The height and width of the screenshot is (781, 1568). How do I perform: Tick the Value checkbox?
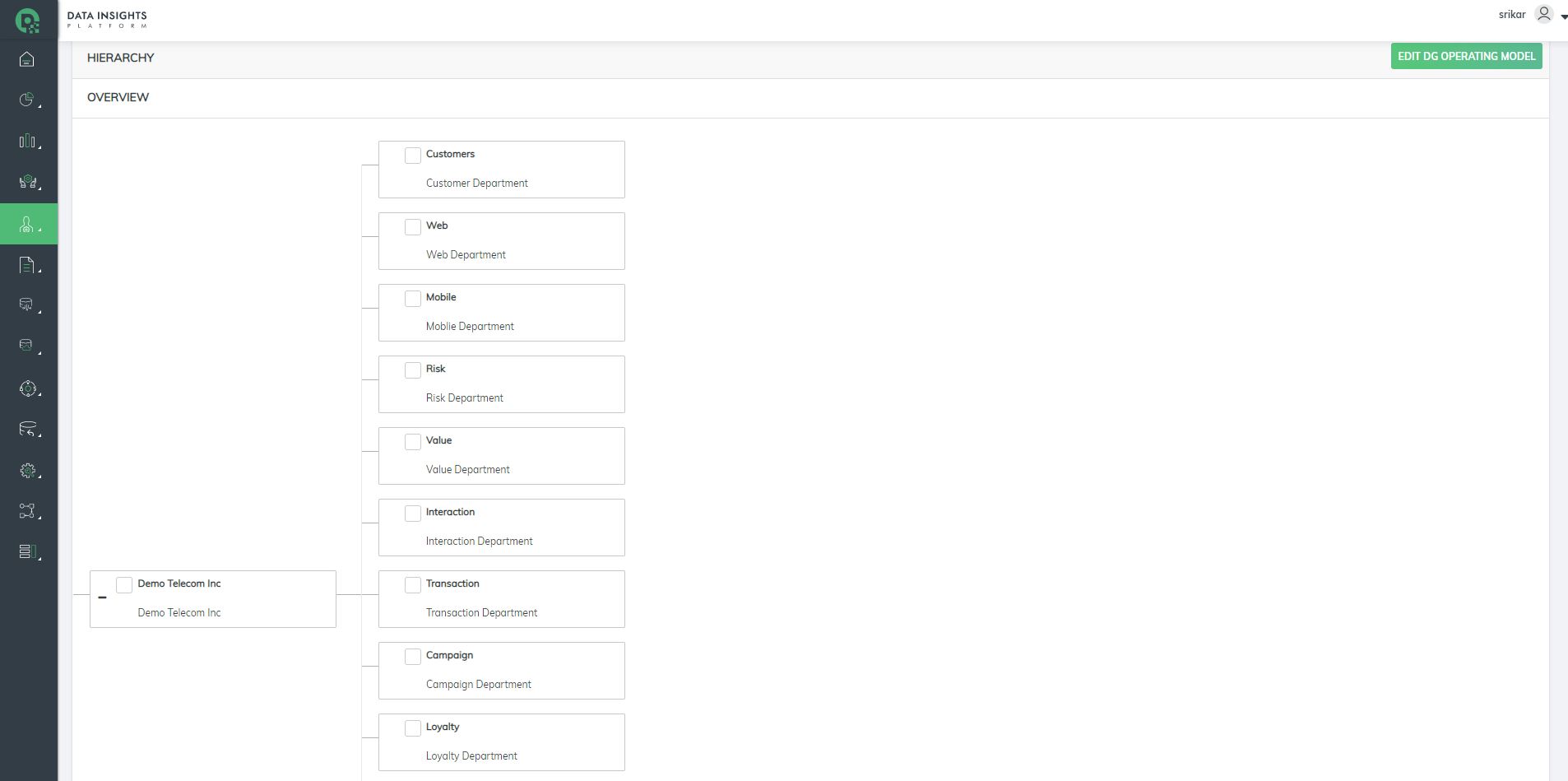(x=413, y=442)
